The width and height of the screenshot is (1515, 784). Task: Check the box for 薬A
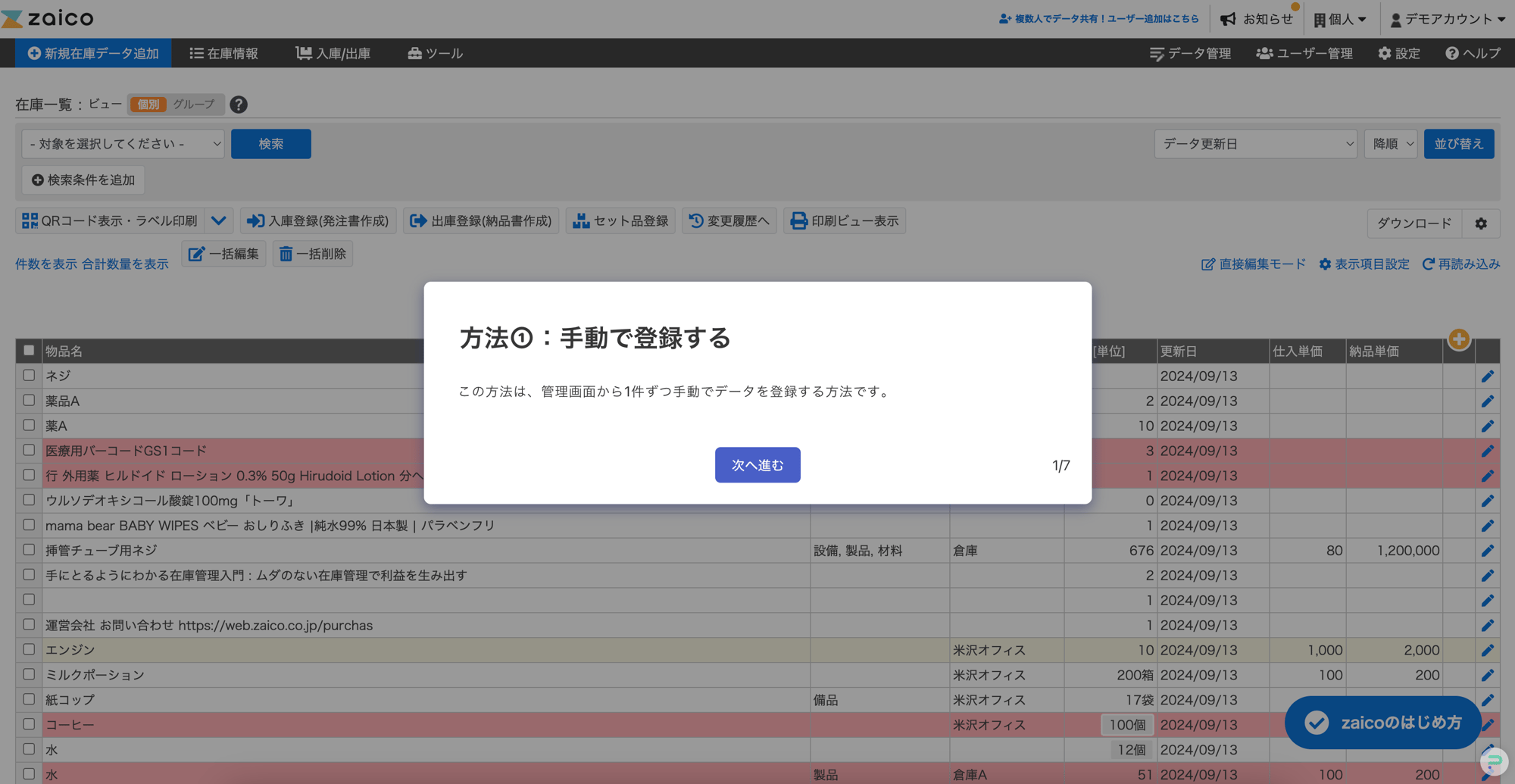(29, 425)
